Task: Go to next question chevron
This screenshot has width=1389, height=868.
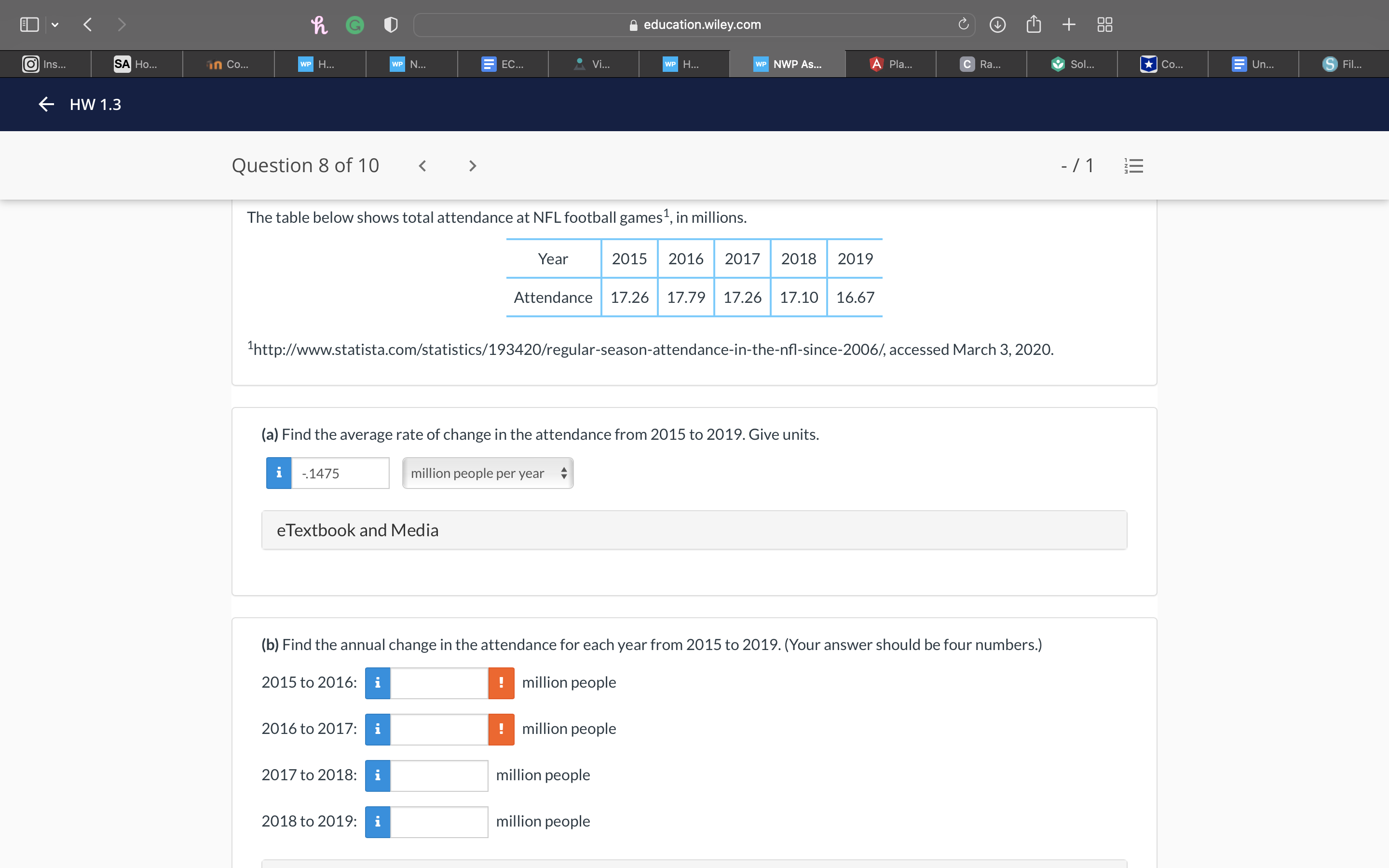Action: (472, 166)
